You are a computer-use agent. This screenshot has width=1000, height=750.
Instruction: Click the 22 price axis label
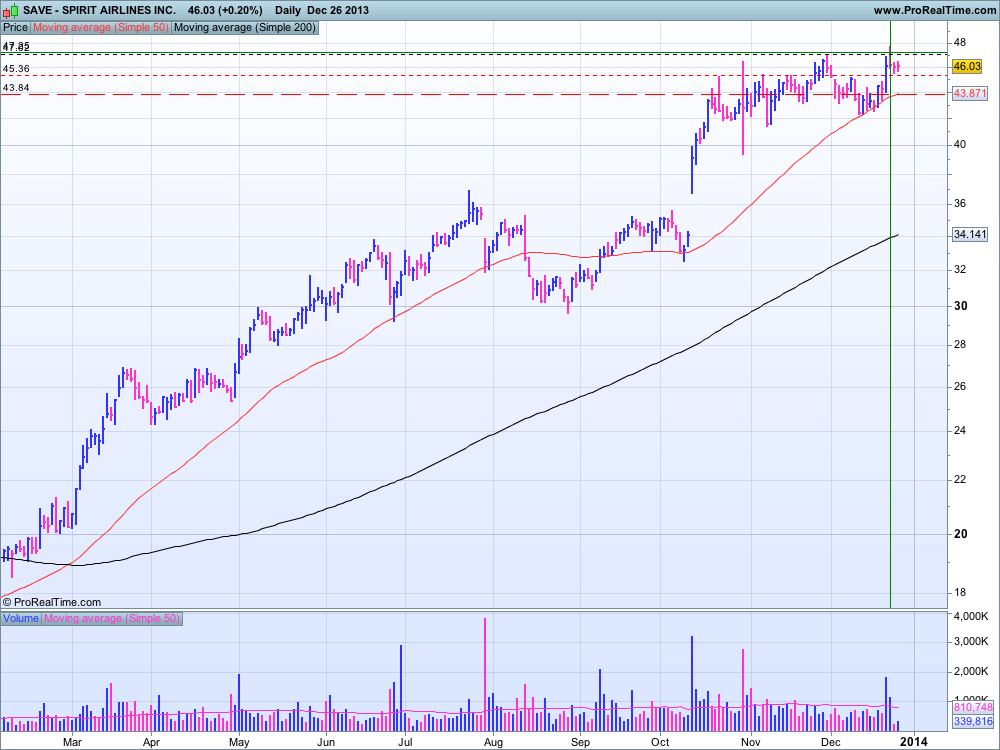click(x=959, y=480)
